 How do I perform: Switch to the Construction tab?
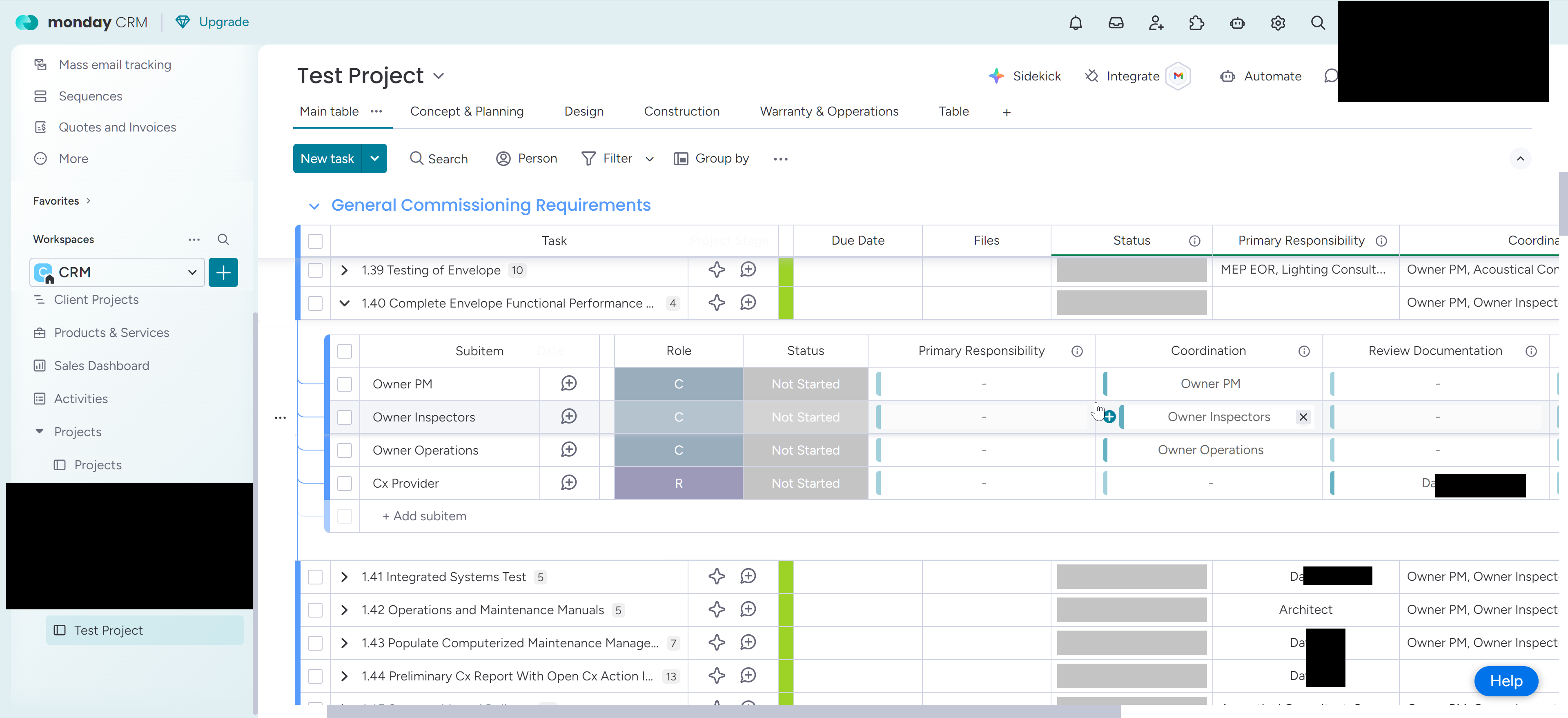pos(682,111)
